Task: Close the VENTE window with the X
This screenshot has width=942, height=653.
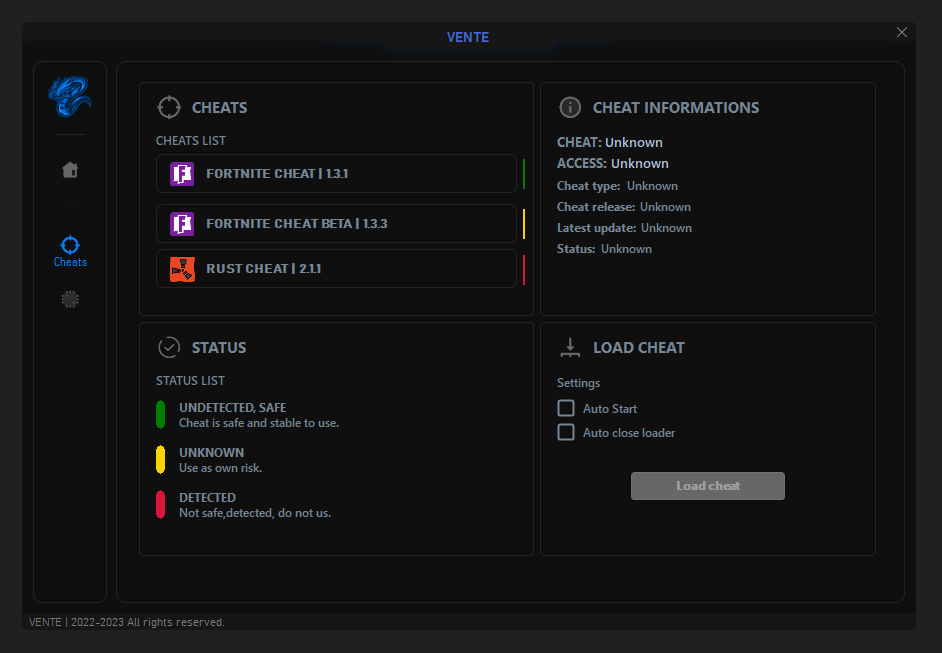Action: point(902,32)
